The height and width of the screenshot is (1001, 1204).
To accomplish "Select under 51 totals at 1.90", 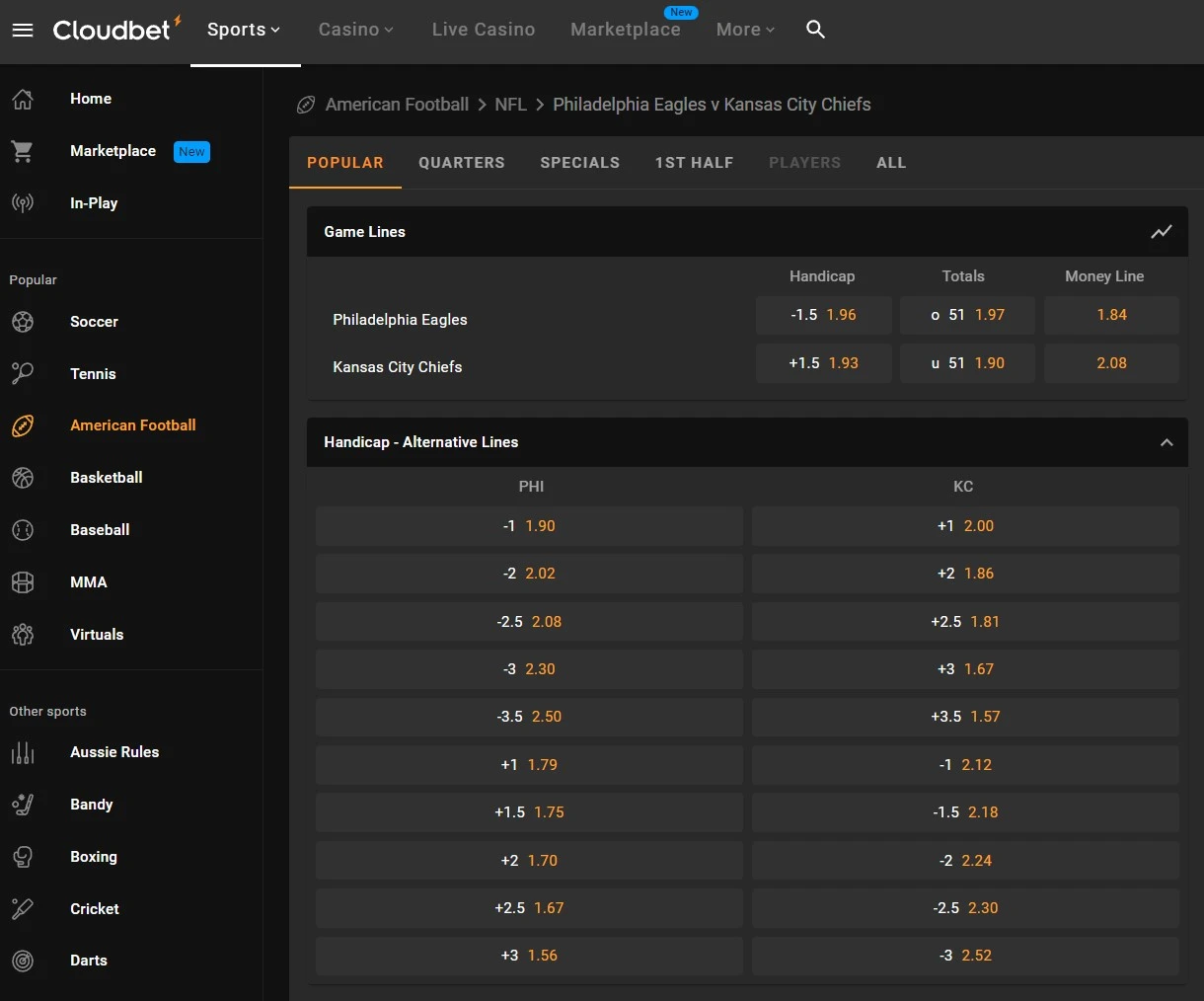I will tap(967, 363).
